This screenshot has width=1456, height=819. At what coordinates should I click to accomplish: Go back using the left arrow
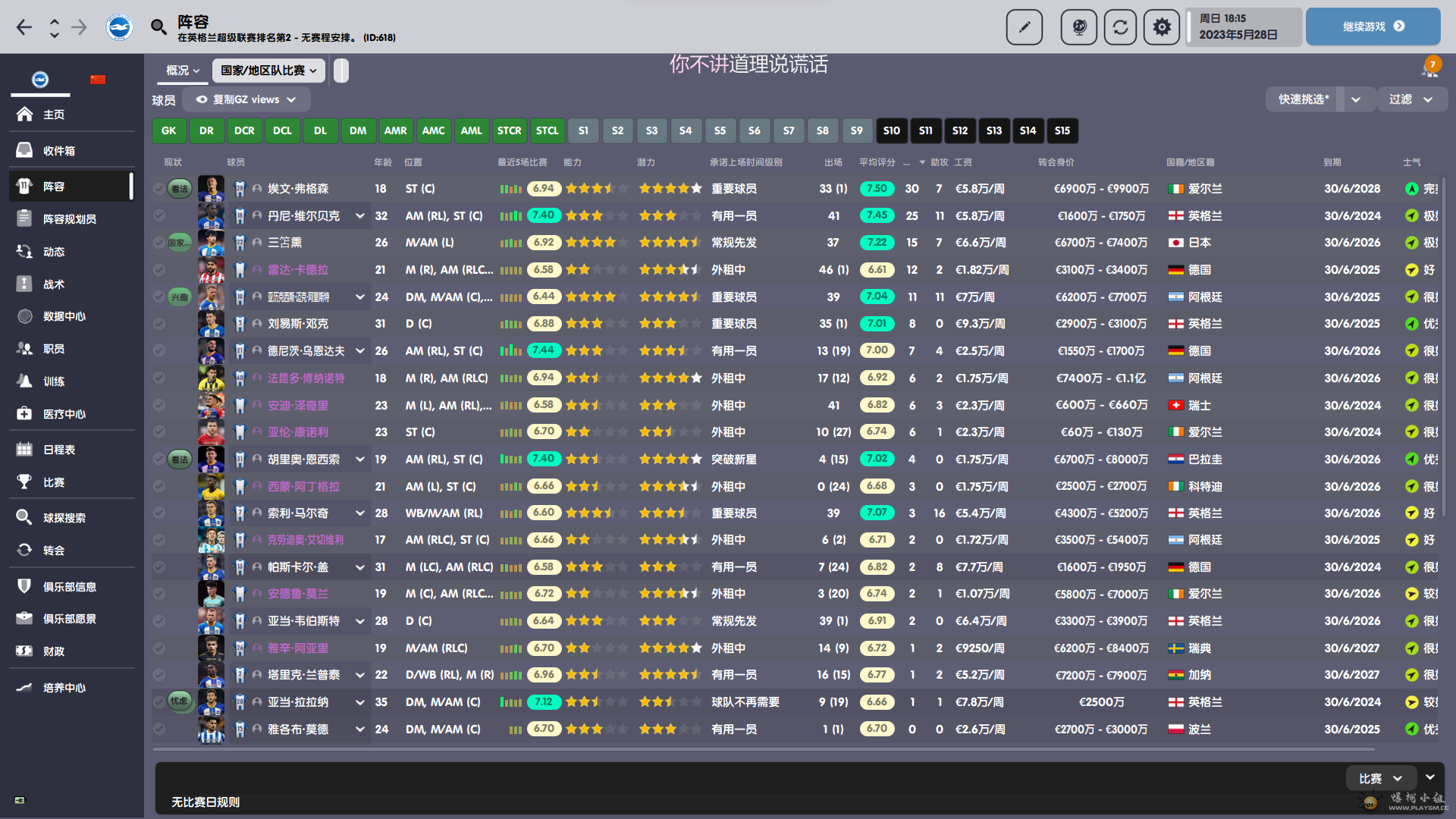point(24,27)
